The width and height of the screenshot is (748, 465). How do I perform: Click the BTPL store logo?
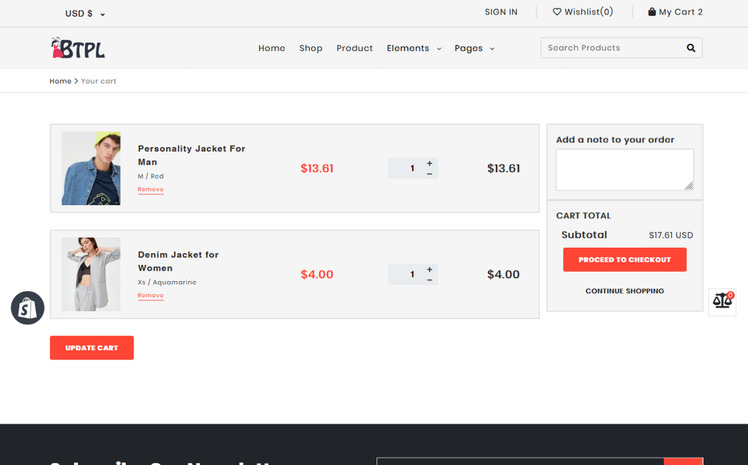(78, 48)
